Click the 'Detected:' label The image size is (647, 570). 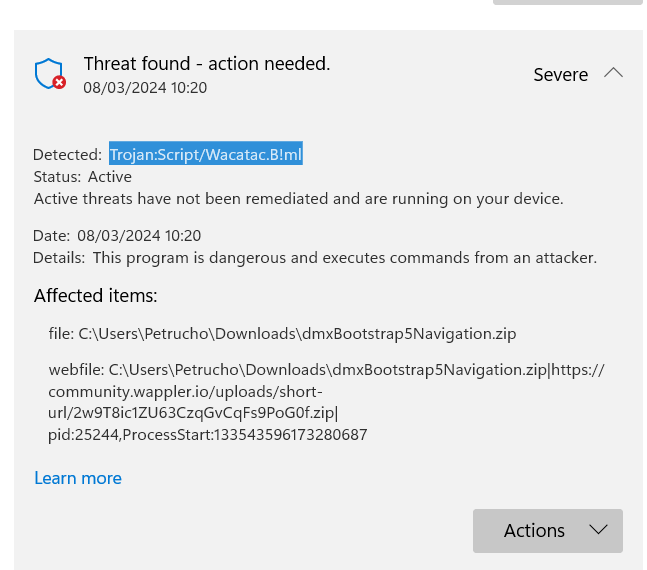[67, 155]
